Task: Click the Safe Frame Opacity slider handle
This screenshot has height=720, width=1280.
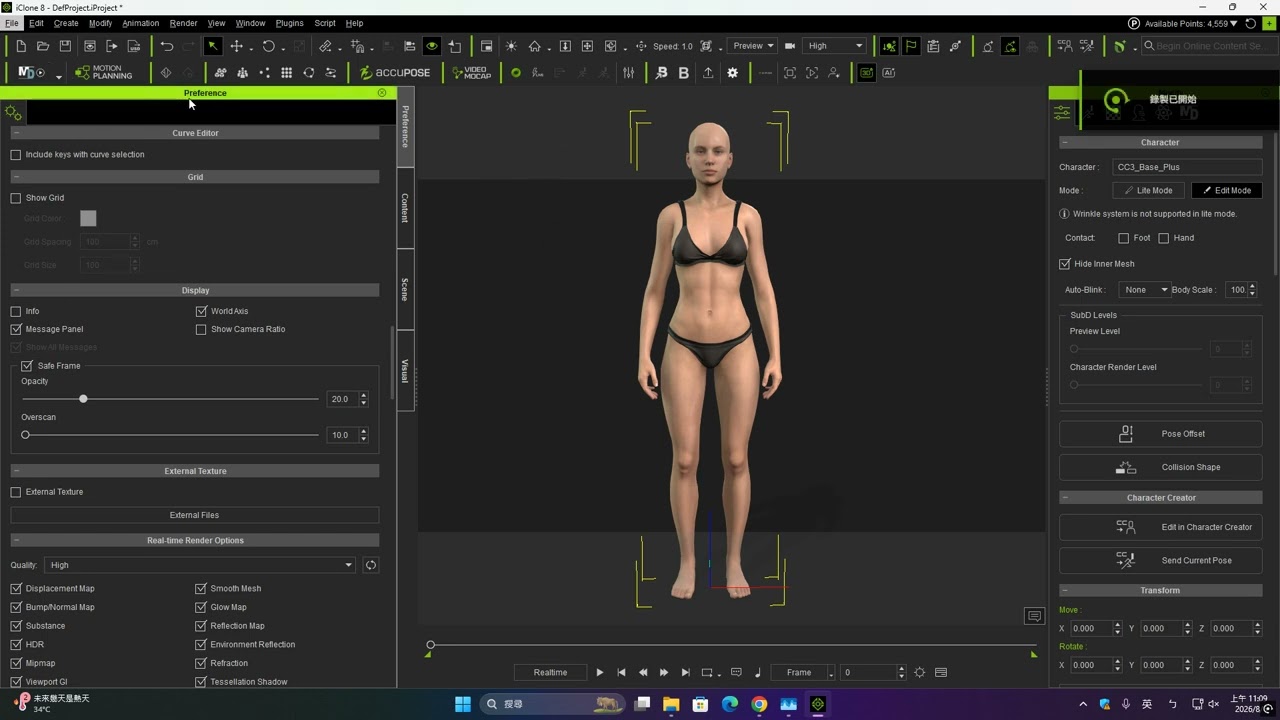Action: [x=83, y=399]
